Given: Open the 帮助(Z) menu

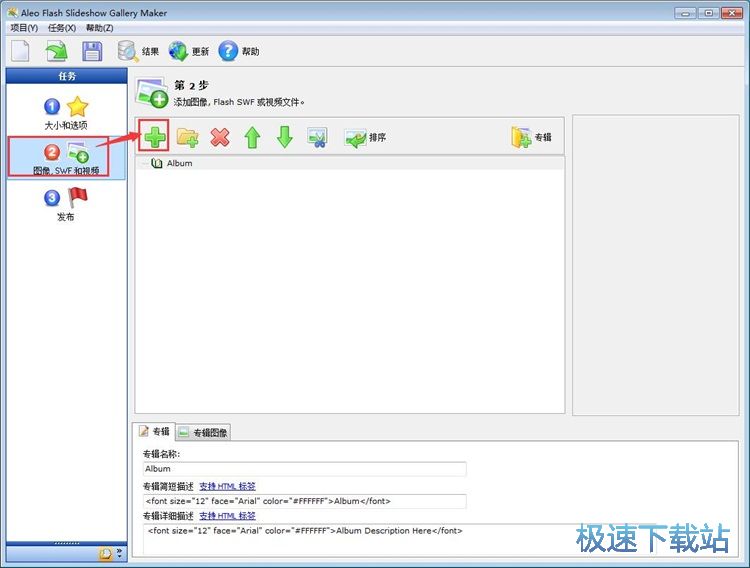Looking at the screenshot, I should tap(99, 28).
